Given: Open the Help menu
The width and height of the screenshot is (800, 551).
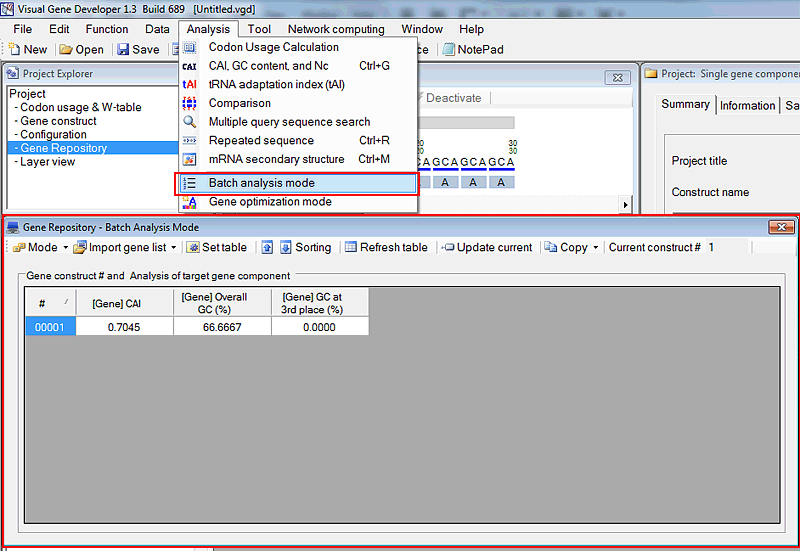Looking at the screenshot, I should (471, 29).
